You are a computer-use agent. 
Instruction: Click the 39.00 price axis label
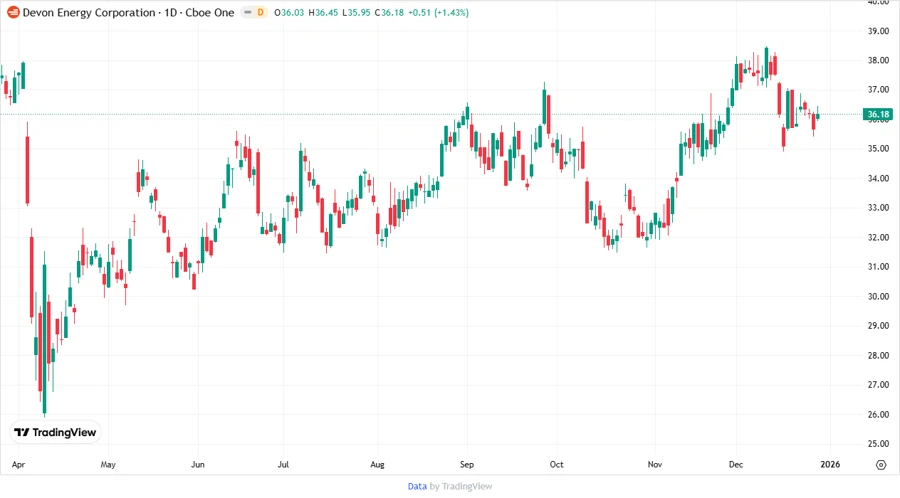878,31
